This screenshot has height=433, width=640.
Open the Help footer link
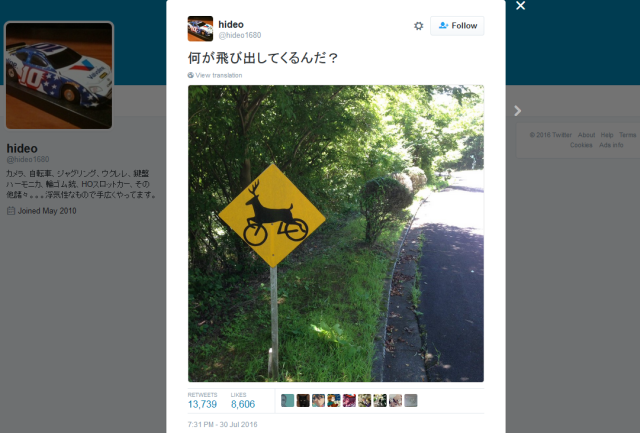[607, 135]
